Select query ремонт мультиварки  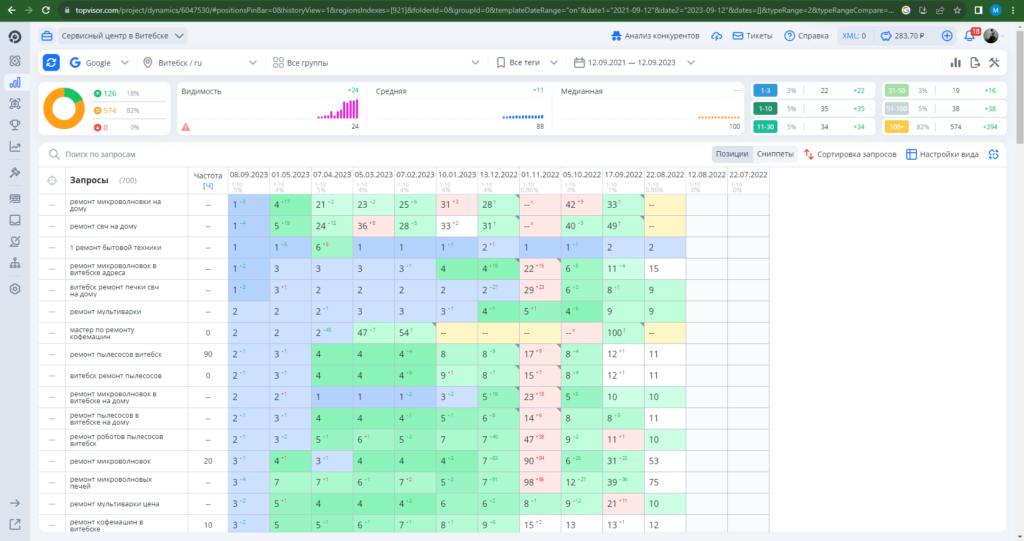click(105, 312)
